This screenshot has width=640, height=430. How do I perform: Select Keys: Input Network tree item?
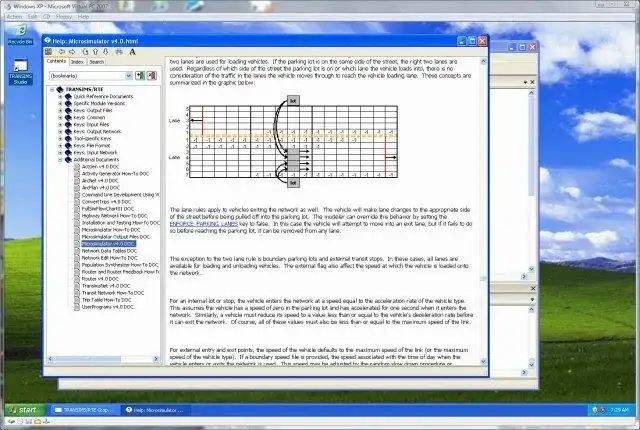(96, 152)
